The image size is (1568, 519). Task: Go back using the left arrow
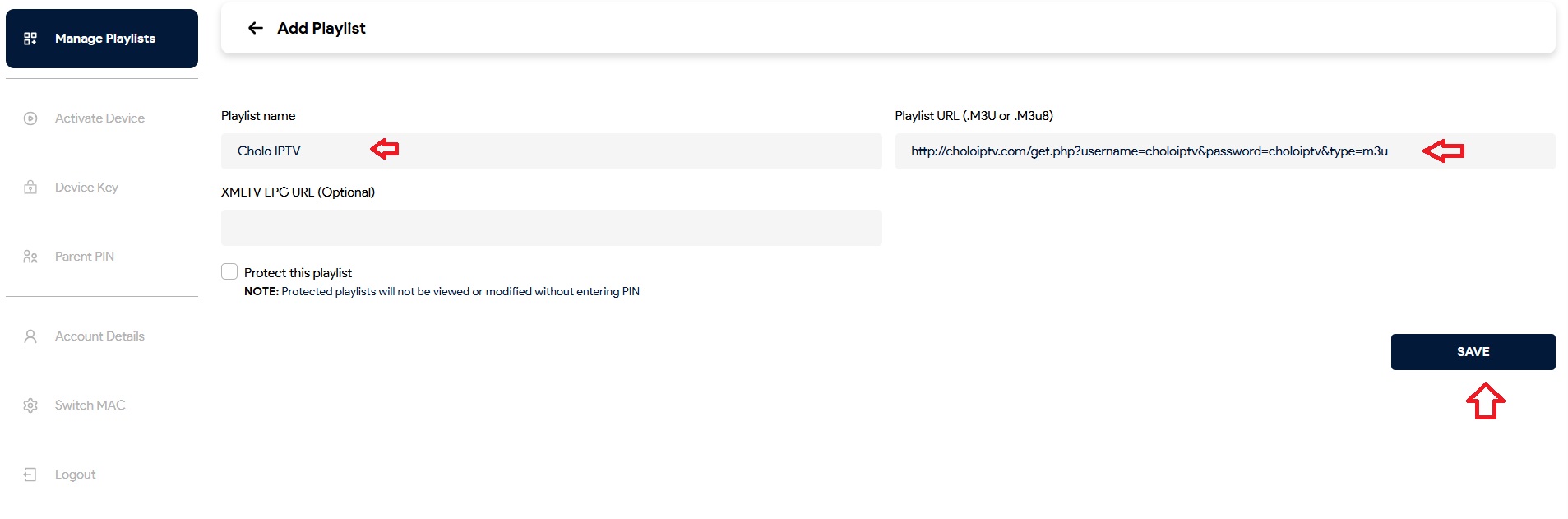coord(256,28)
